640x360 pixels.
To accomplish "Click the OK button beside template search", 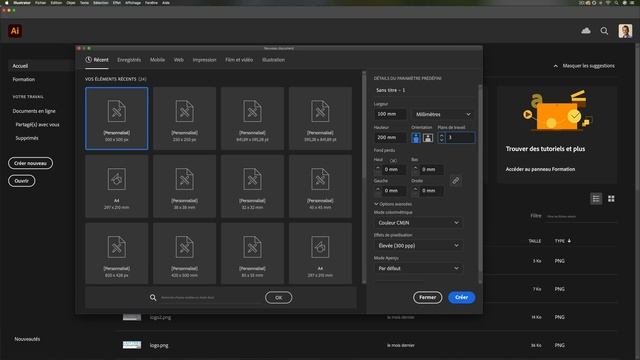I will click(x=278, y=298).
